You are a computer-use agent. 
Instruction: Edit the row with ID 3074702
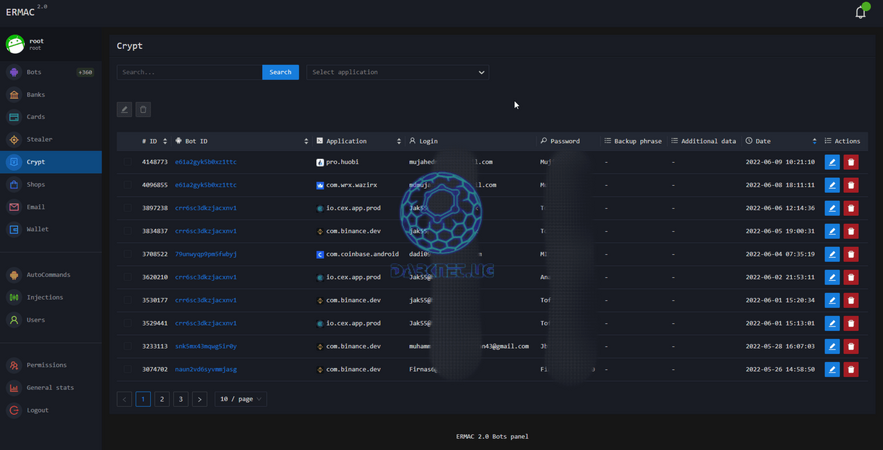point(832,370)
